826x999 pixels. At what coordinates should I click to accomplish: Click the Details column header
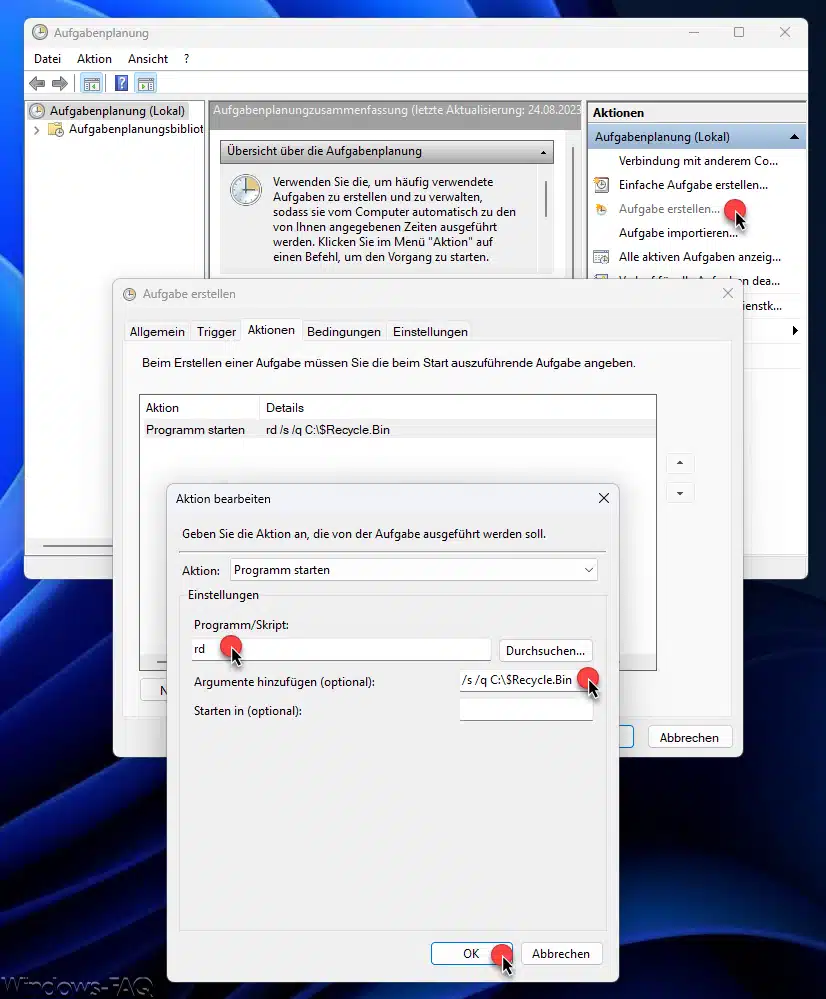click(x=457, y=408)
